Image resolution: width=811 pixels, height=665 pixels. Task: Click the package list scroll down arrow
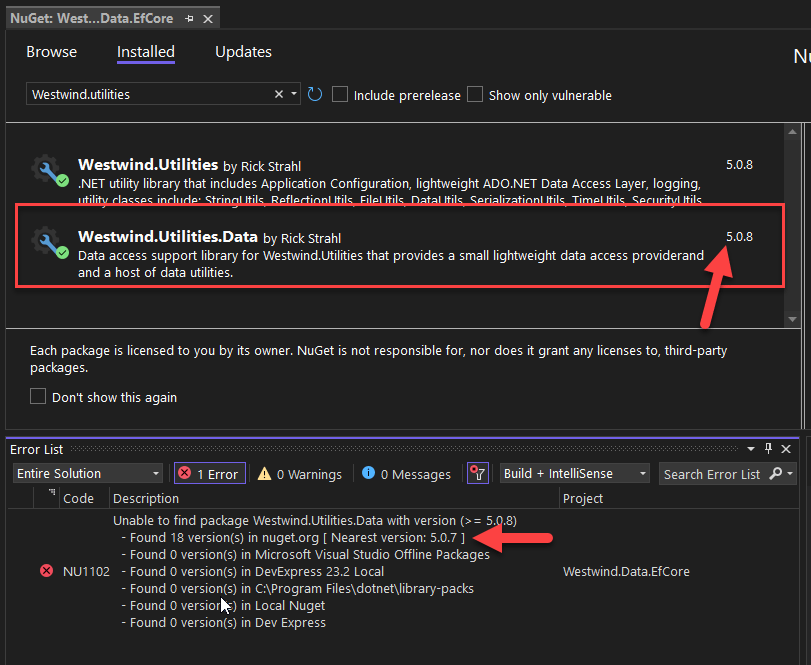pos(792,319)
